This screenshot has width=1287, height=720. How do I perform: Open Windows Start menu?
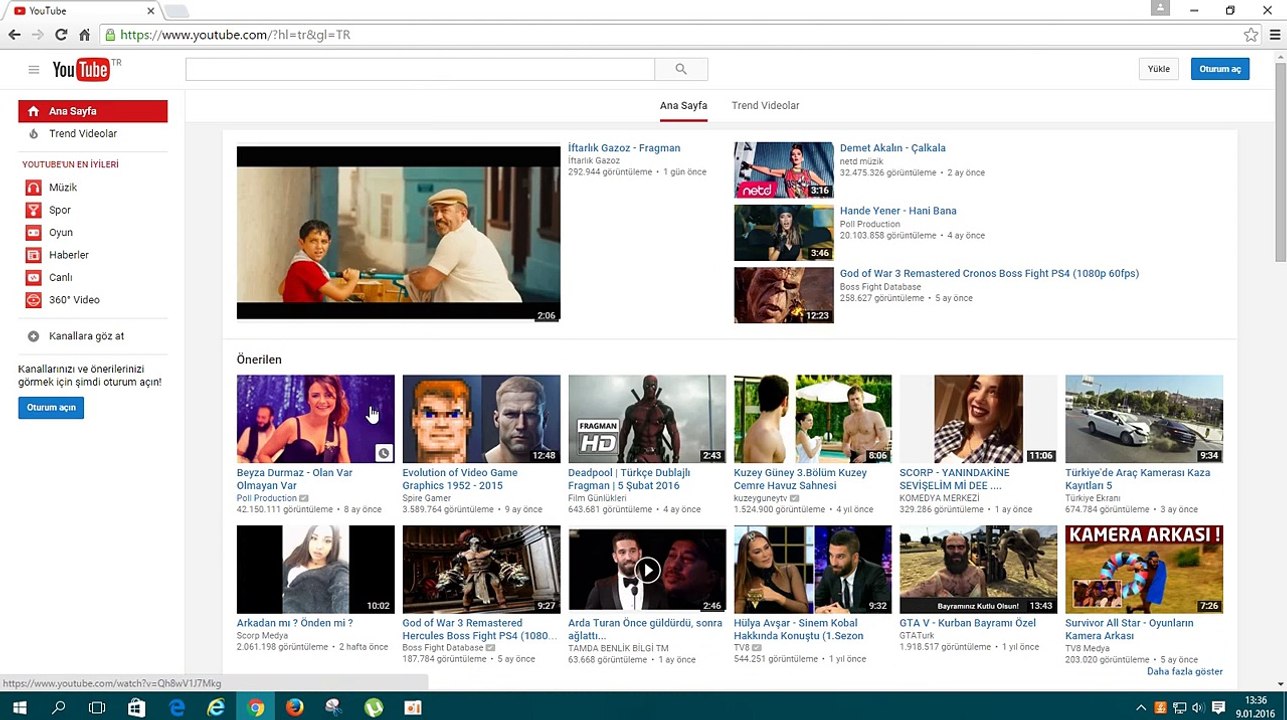click(19, 707)
